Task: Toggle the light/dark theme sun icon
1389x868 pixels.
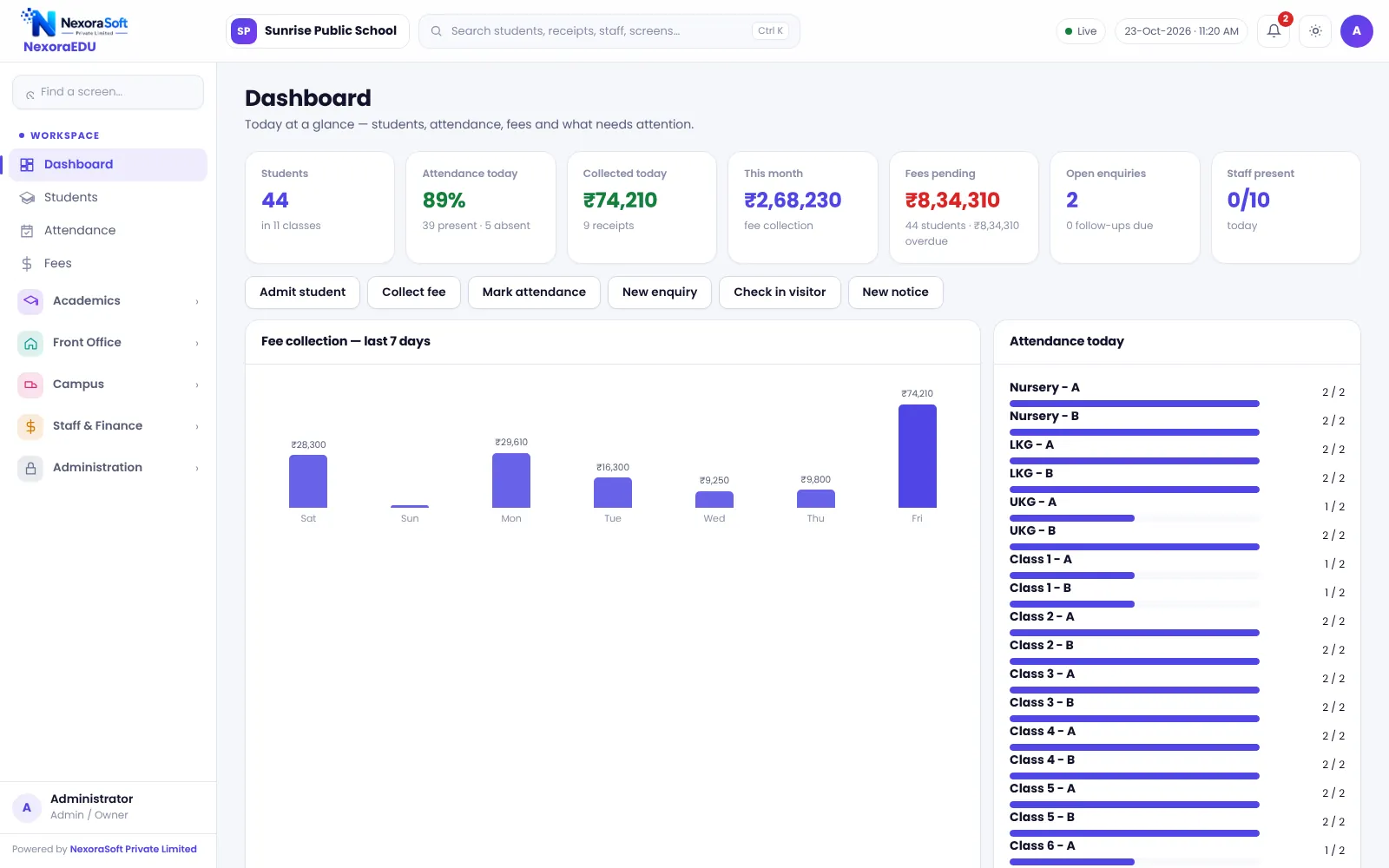Action: pos(1315,31)
